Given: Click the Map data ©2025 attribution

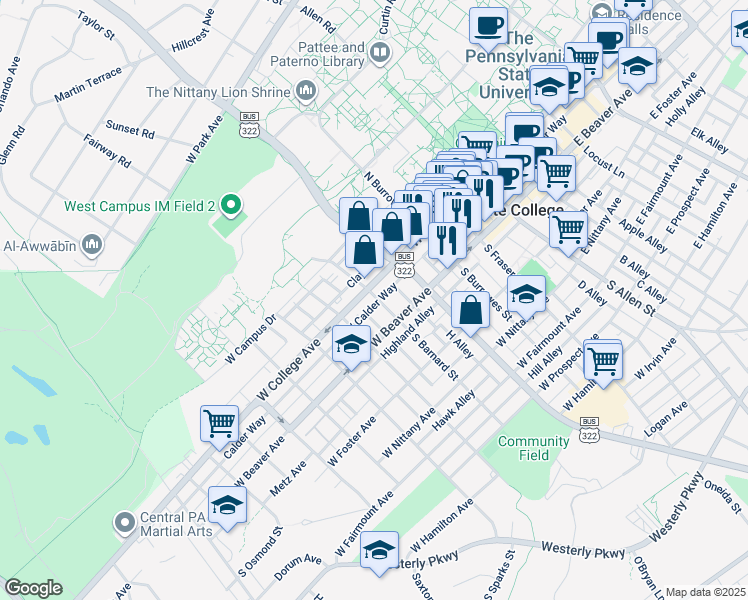Looking at the screenshot, I should click(x=705, y=592).
